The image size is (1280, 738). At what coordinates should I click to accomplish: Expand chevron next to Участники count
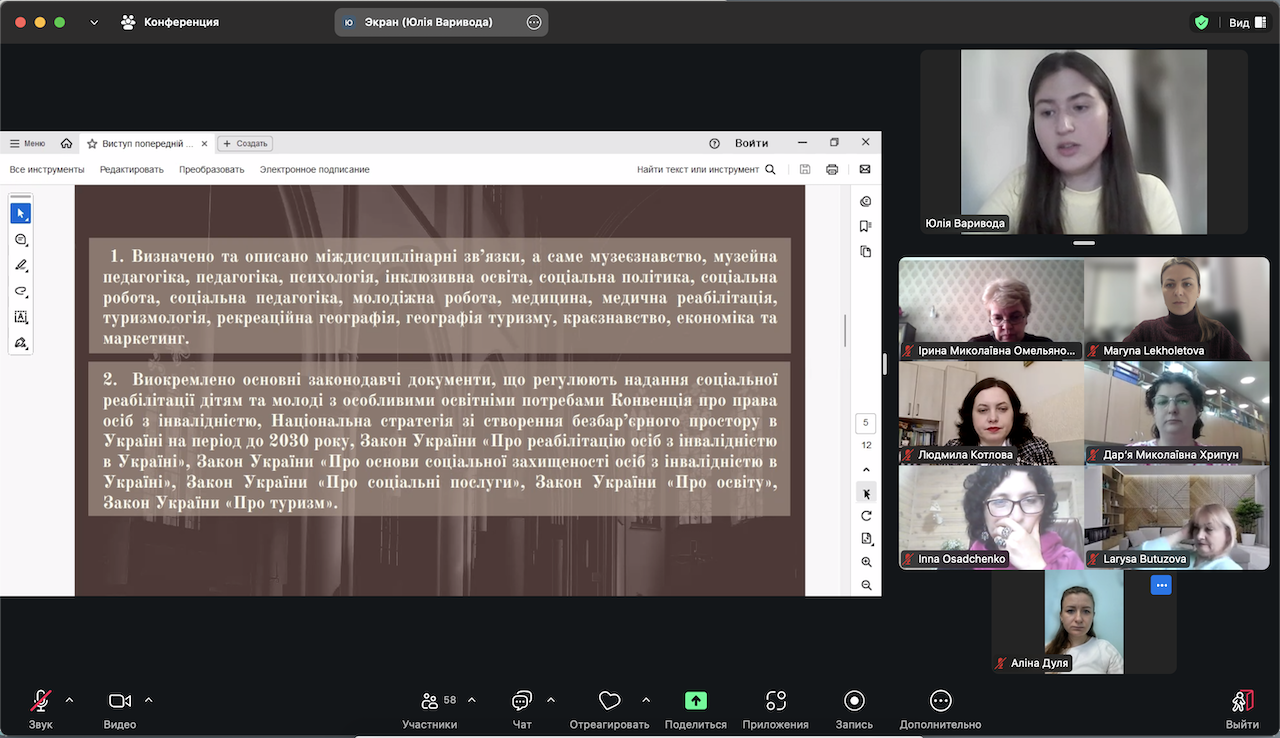point(472,700)
